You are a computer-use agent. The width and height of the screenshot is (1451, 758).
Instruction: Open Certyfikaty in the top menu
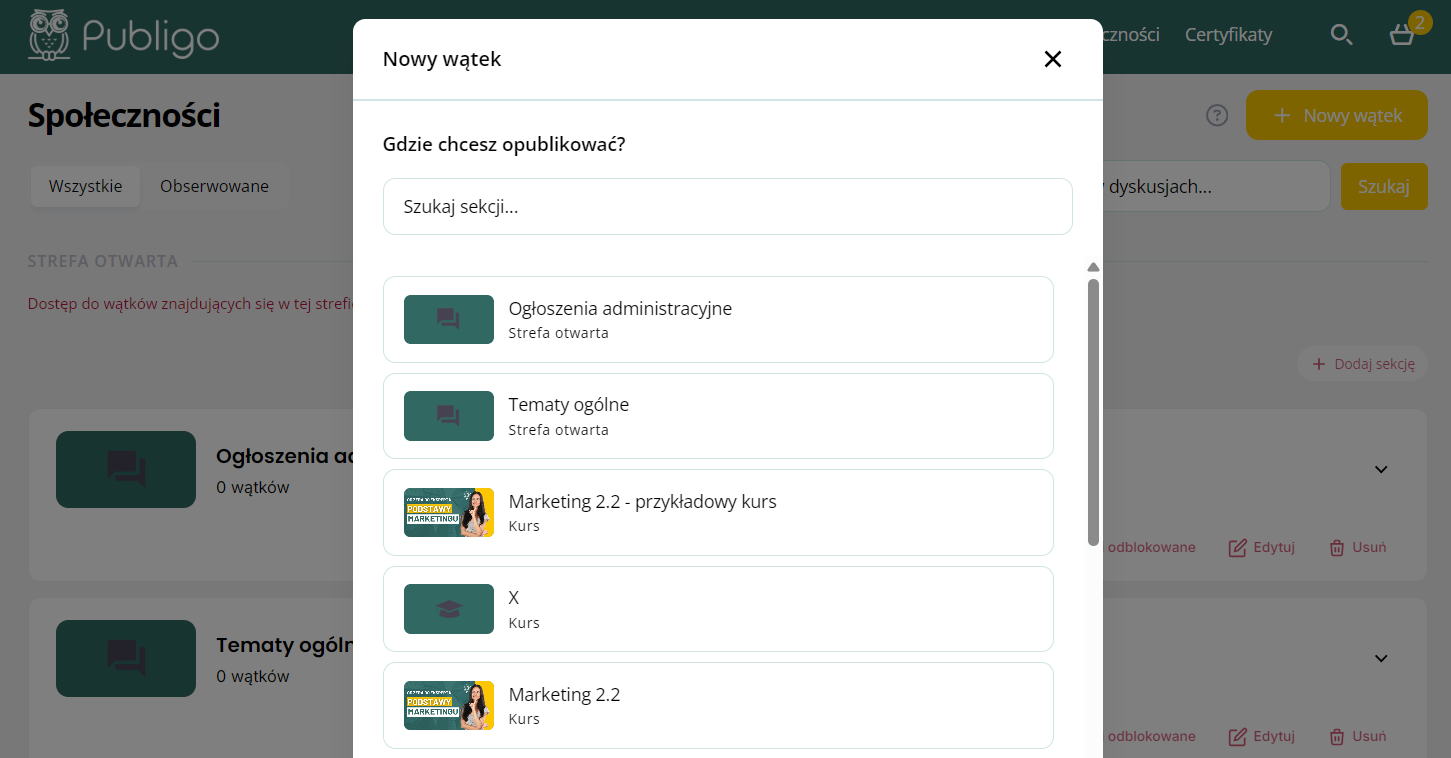point(1228,35)
